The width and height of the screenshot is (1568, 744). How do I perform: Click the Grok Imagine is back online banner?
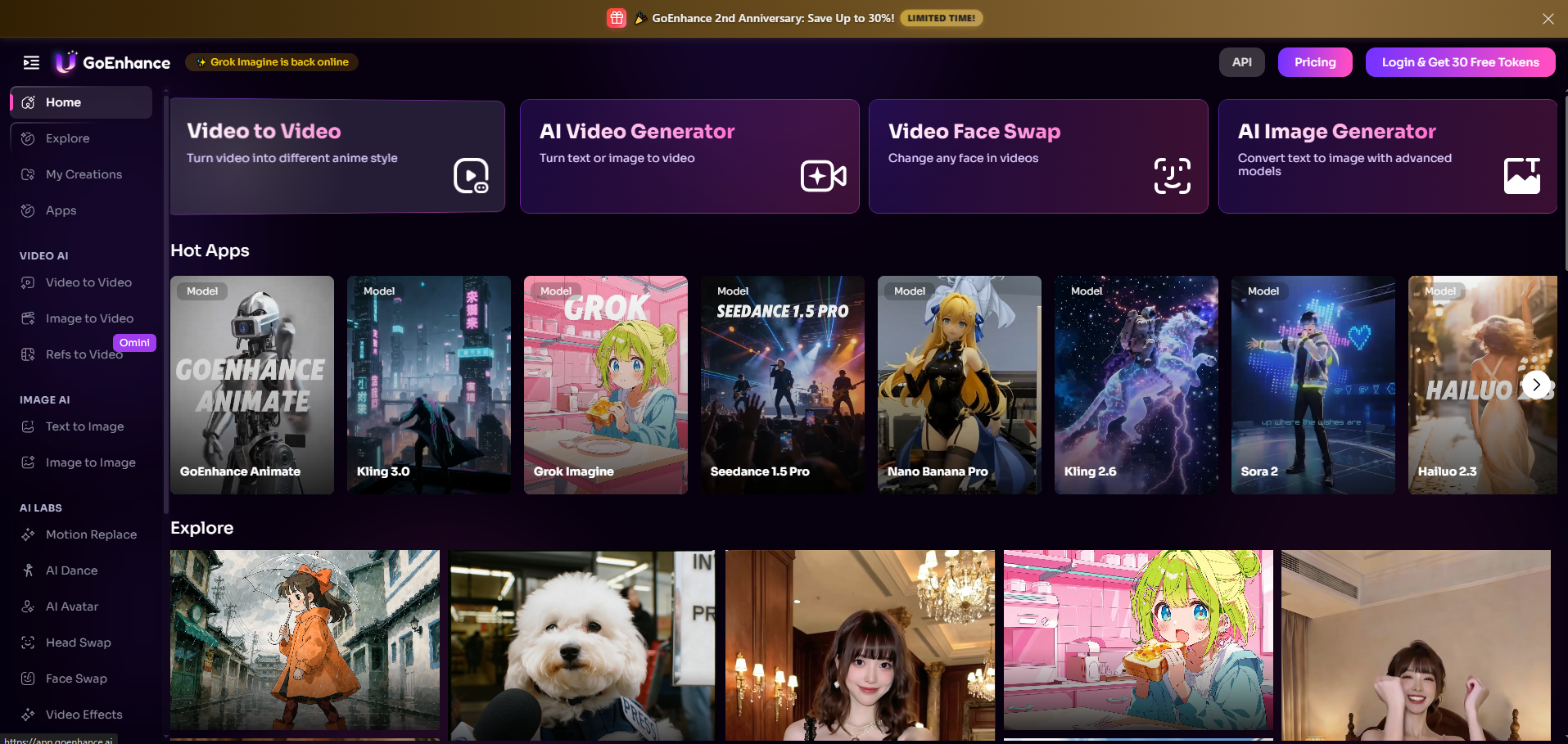coord(271,61)
